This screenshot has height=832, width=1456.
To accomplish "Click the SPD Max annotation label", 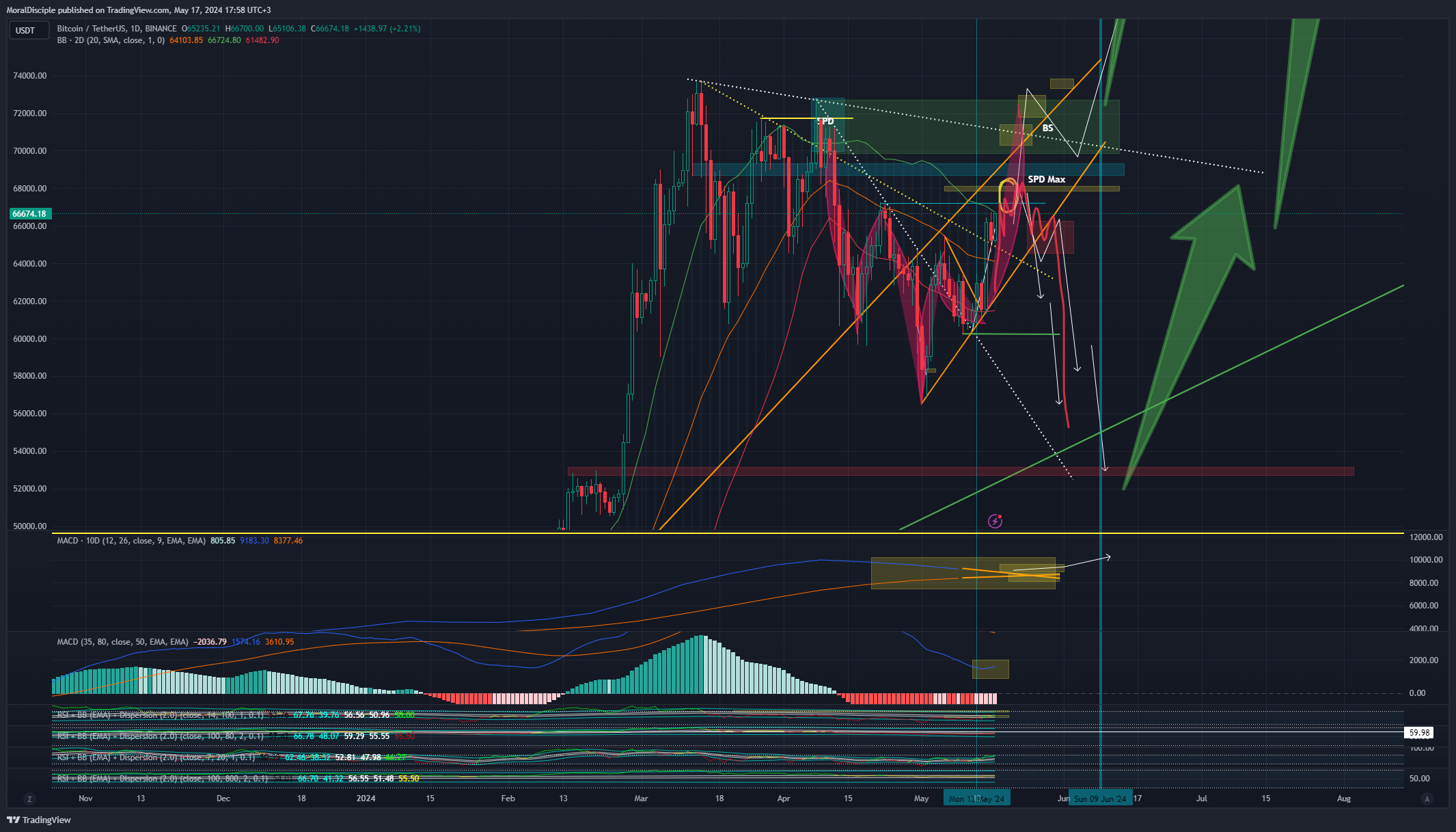I will [1046, 179].
